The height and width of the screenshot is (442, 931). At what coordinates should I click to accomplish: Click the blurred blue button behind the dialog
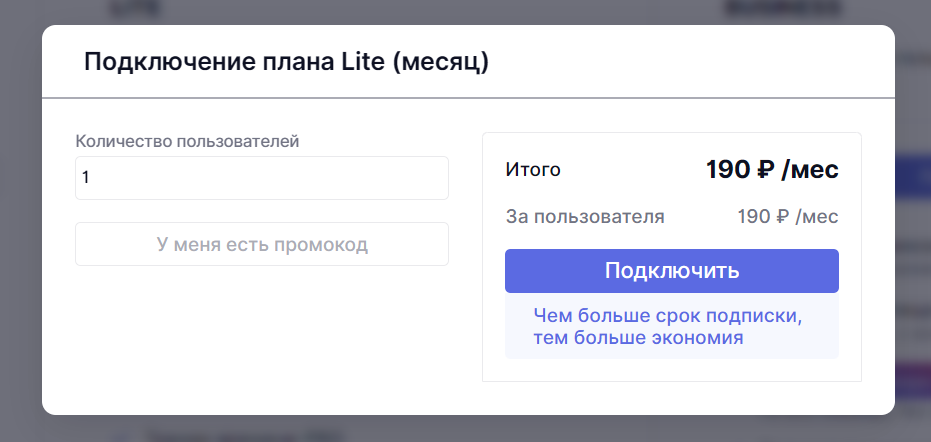[912, 173]
